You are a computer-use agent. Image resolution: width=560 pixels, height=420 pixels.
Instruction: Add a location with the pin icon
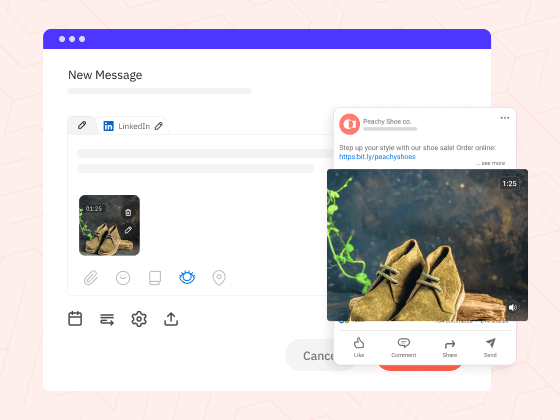pyautogui.click(x=219, y=278)
